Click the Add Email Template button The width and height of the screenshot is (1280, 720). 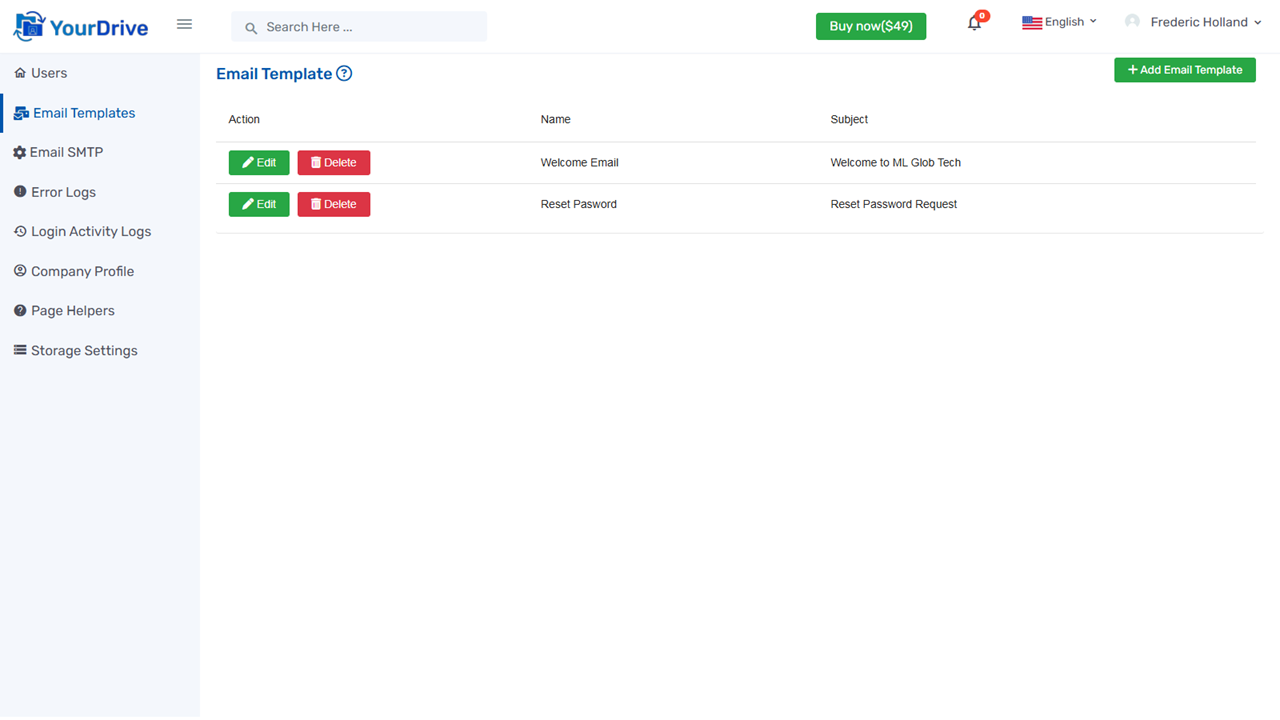[x=1184, y=69]
